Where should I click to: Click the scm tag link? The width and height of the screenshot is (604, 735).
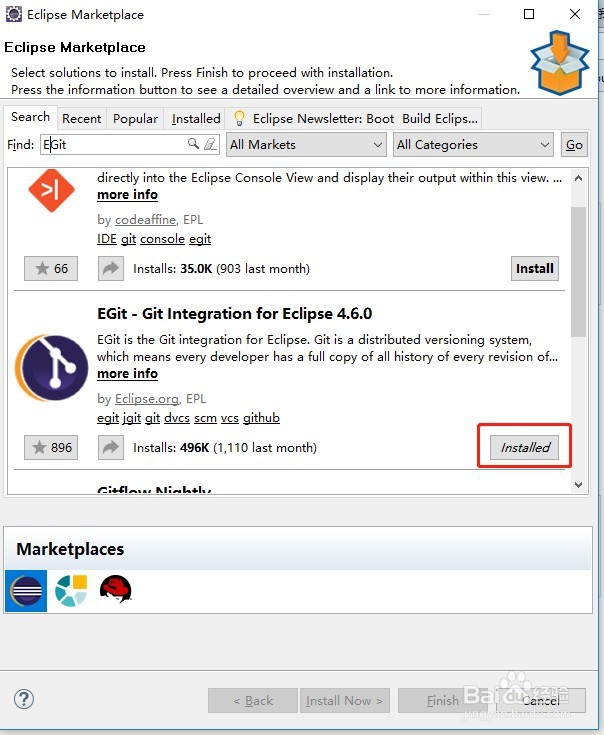[205, 418]
